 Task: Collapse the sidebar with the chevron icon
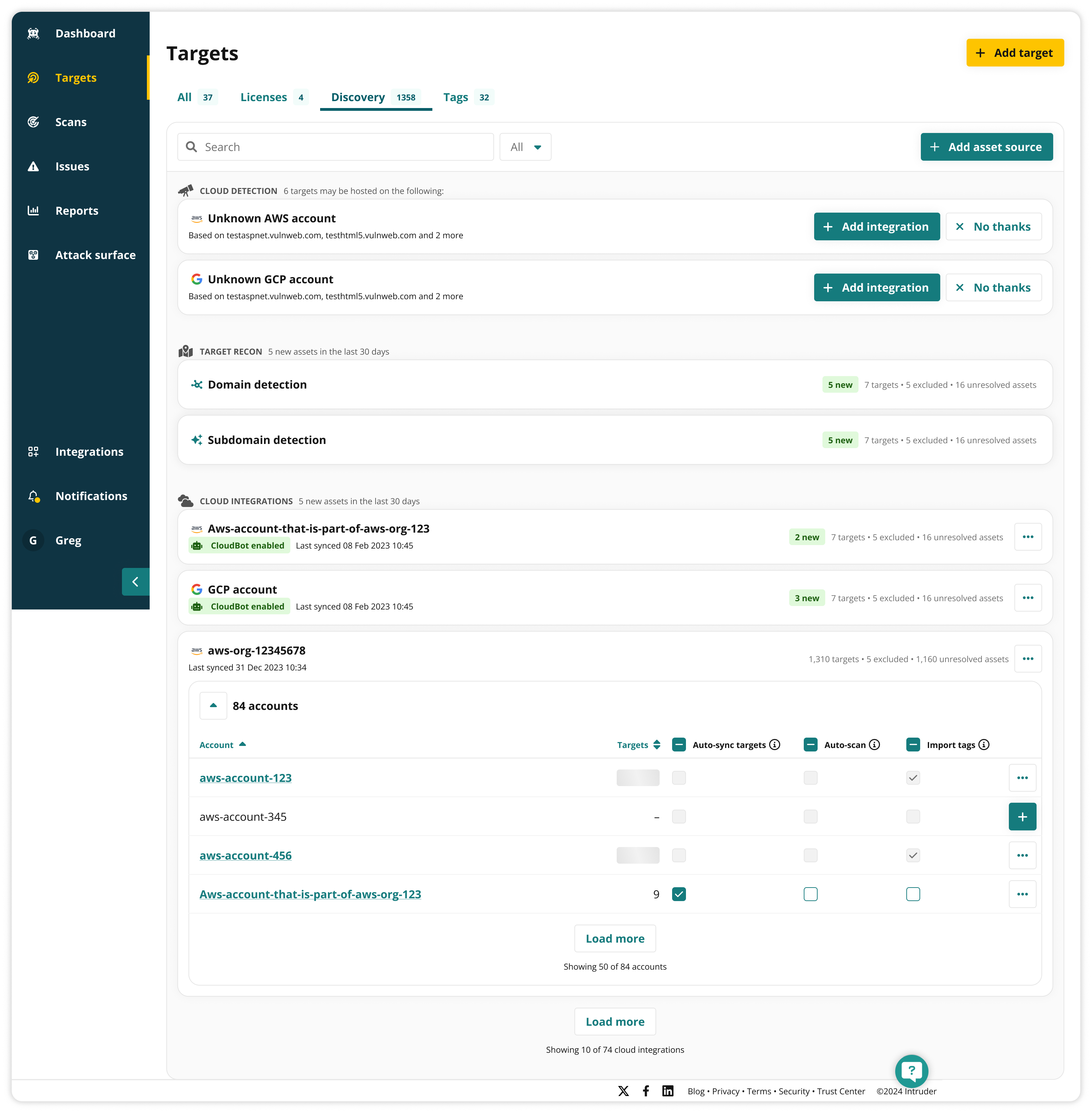(135, 581)
